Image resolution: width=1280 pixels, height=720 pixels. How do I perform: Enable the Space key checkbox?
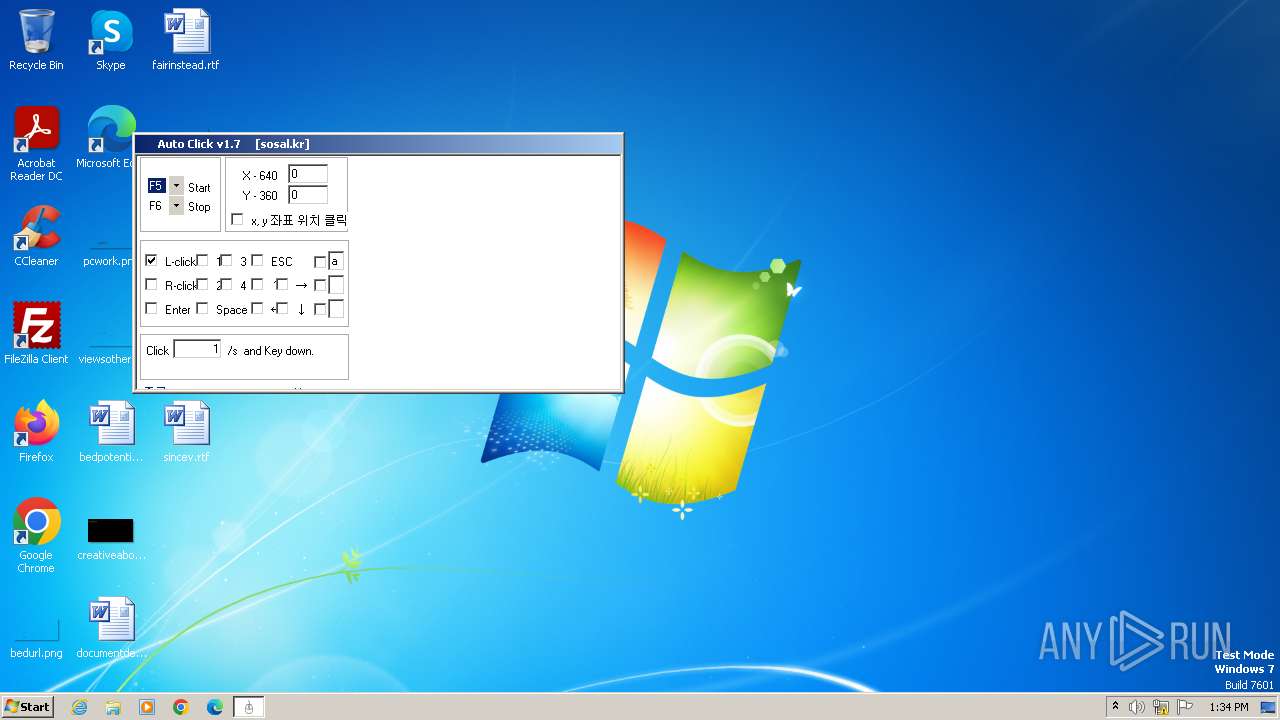(202, 309)
